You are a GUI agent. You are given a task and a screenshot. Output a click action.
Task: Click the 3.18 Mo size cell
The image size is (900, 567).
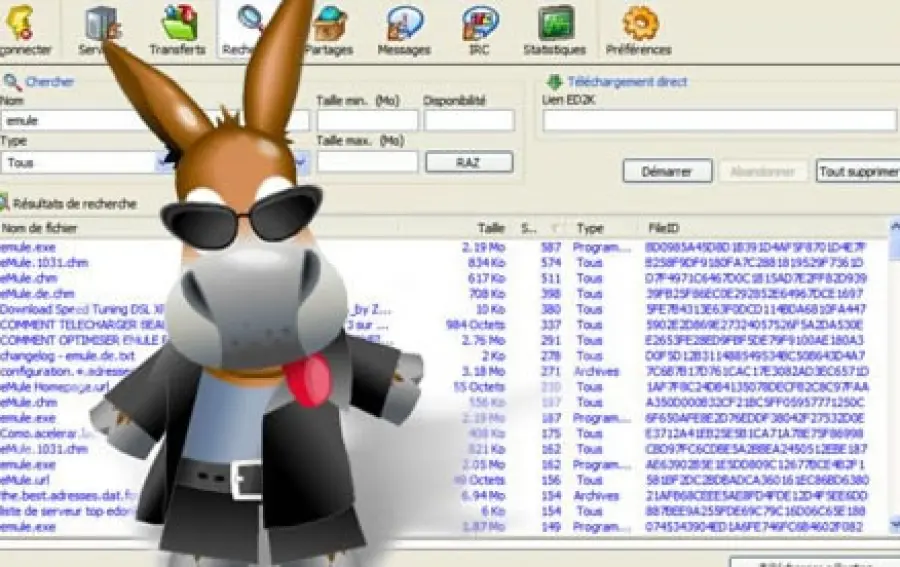coord(483,371)
